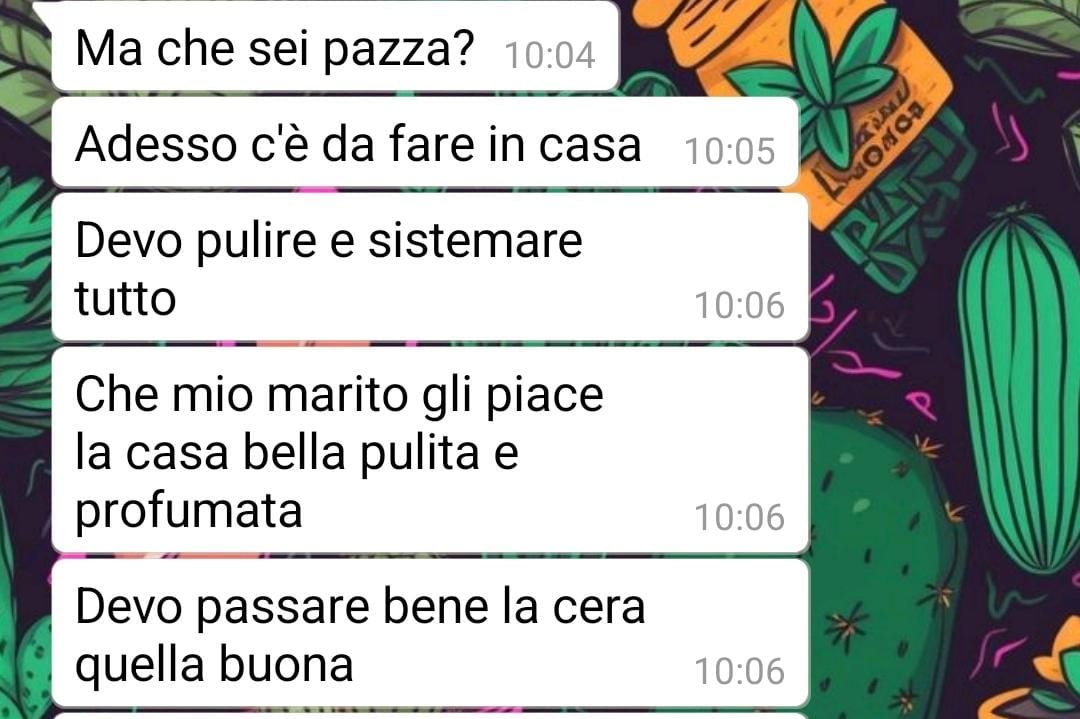Select the 'Ma che sei pazza?' message bubble
Image resolution: width=1080 pixels, height=719 pixels.
click(x=335, y=47)
